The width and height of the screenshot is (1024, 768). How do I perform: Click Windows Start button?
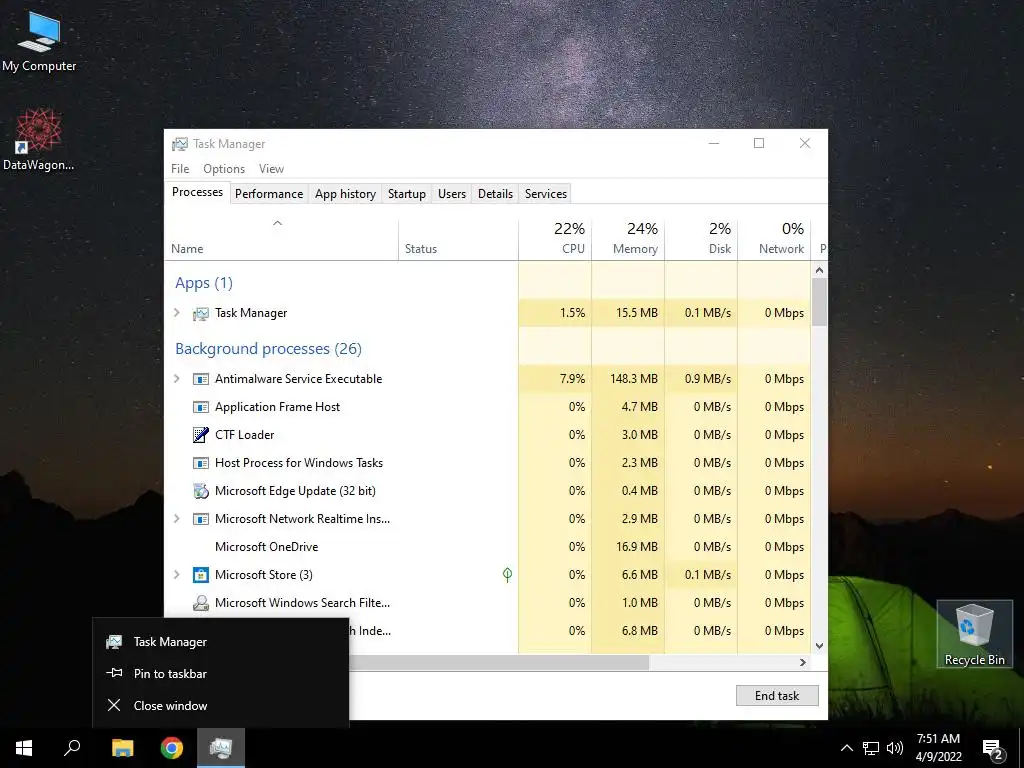pos(24,748)
